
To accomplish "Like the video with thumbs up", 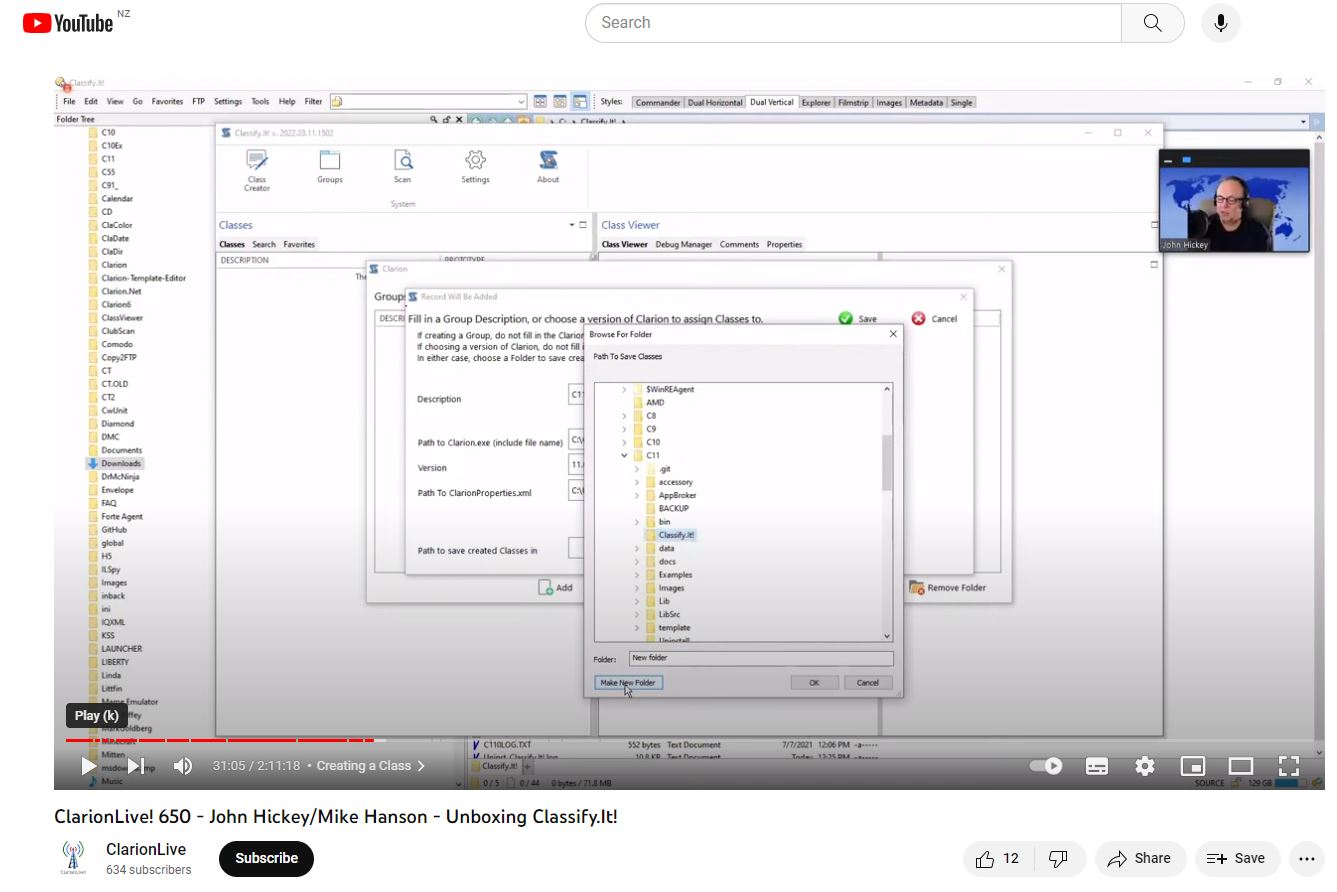I will (998, 858).
